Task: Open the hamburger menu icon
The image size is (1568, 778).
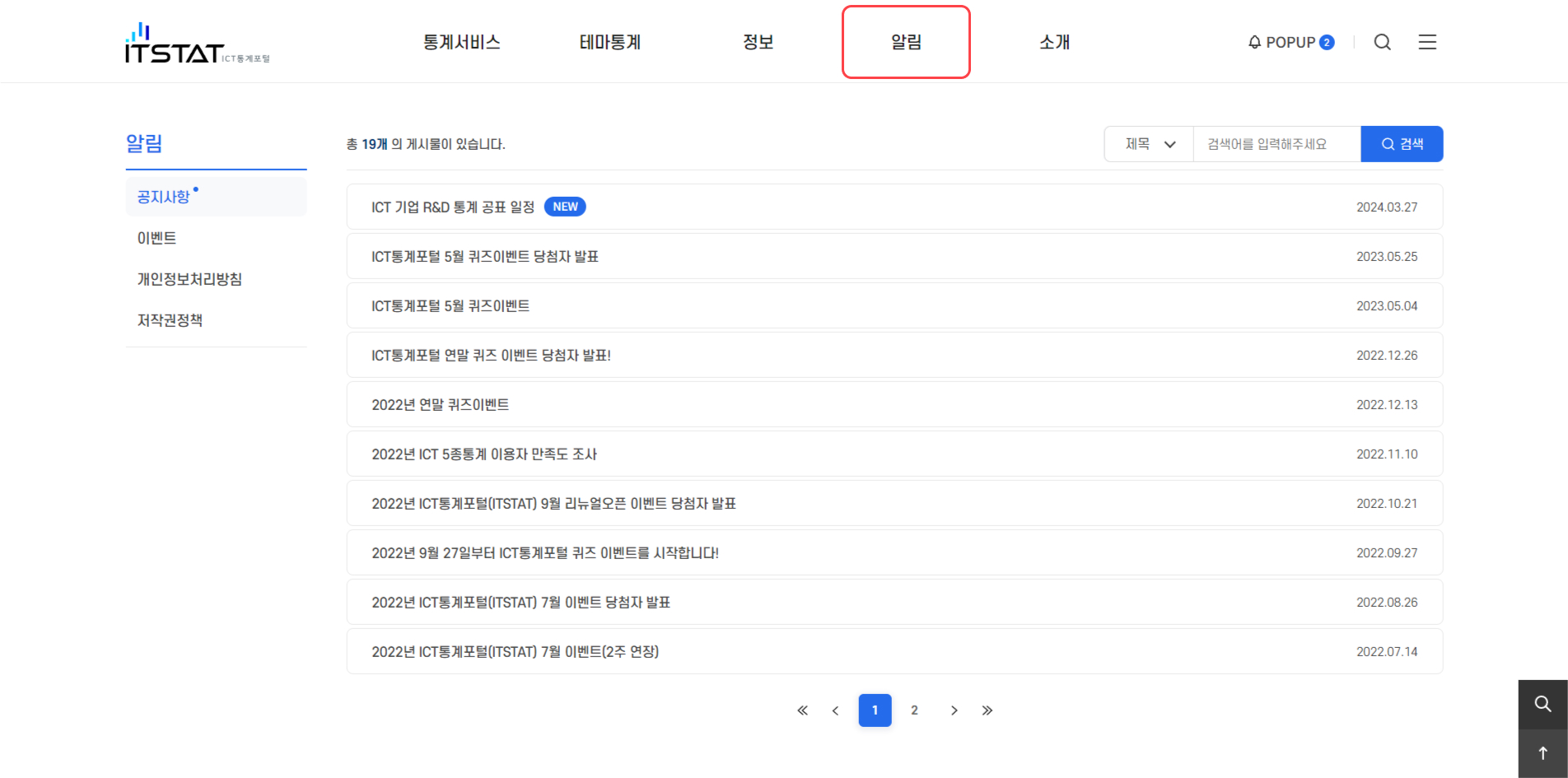Action: point(1427,42)
